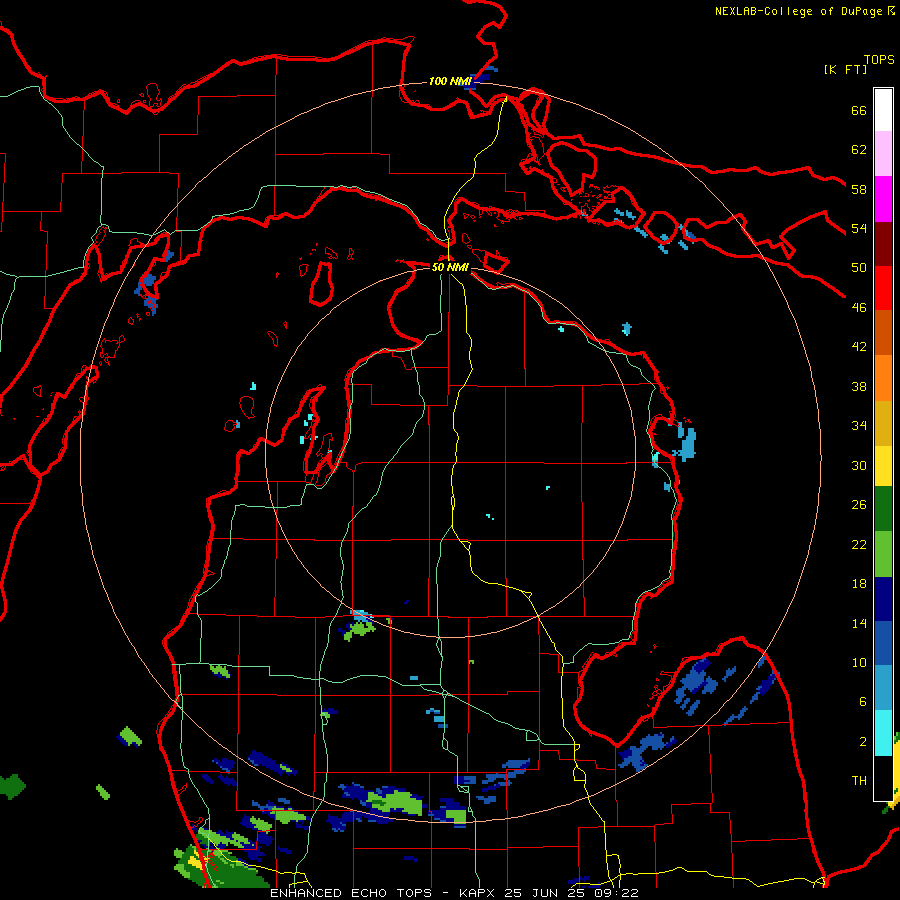Click the legend value 34

click(x=859, y=426)
